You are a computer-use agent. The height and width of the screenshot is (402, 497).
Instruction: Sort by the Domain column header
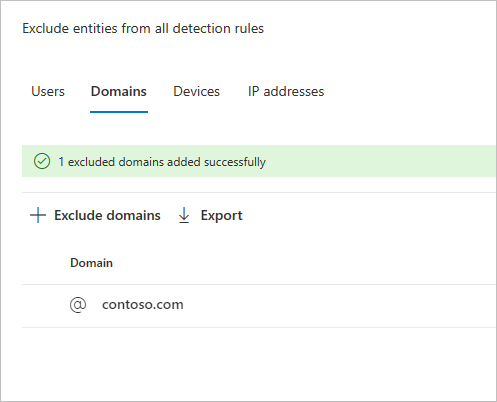pos(91,263)
